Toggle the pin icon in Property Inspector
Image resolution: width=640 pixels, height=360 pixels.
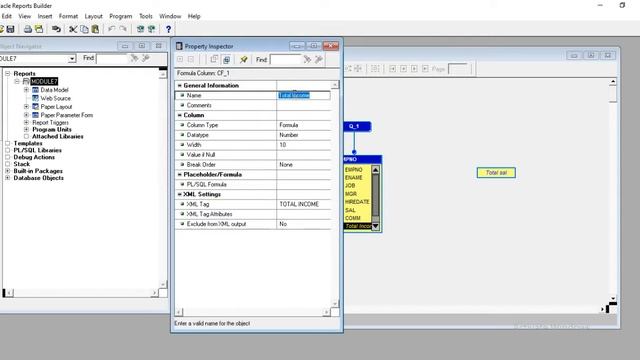pos(244,60)
